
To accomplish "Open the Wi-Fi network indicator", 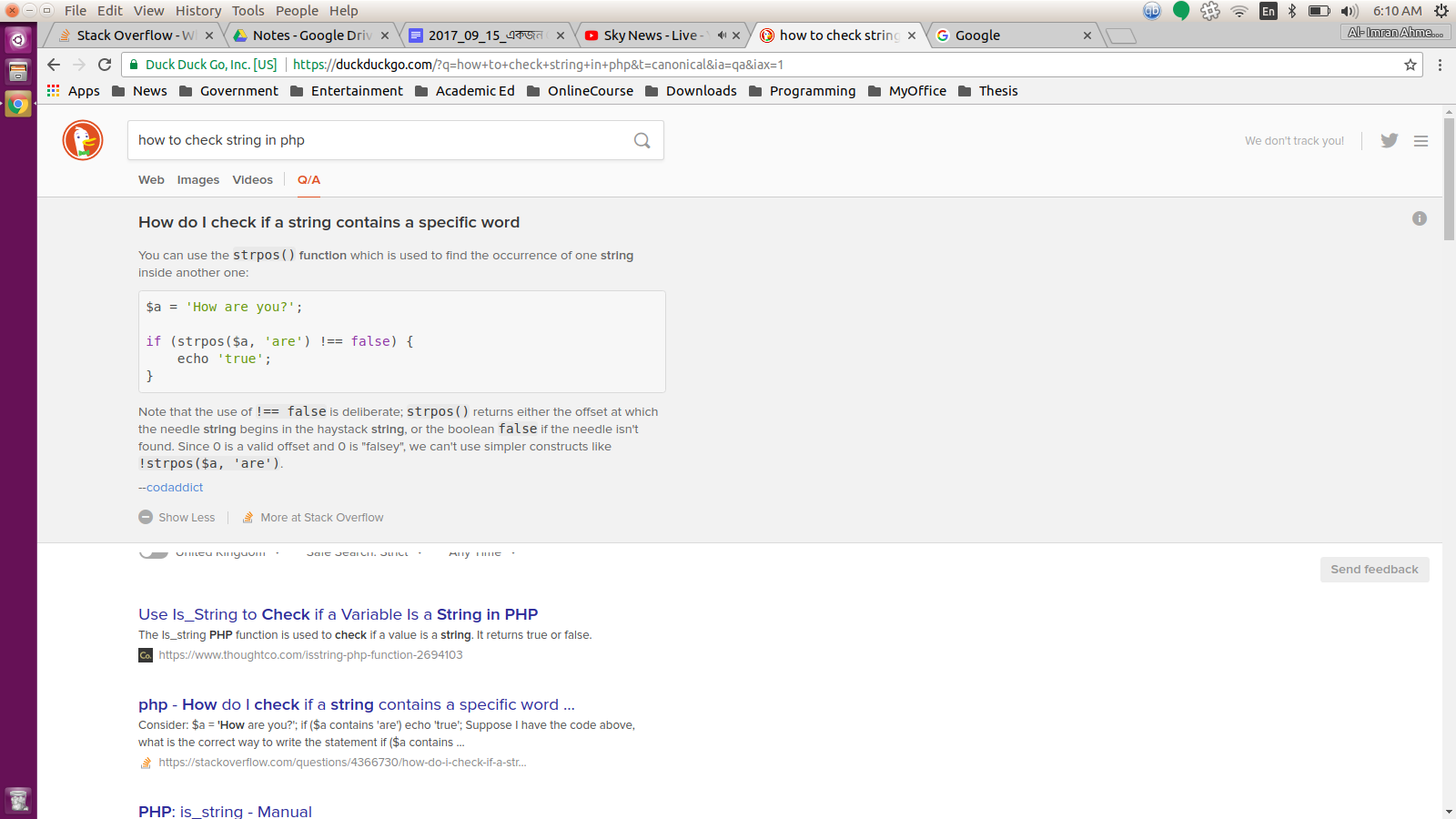I will (x=1239, y=11).
